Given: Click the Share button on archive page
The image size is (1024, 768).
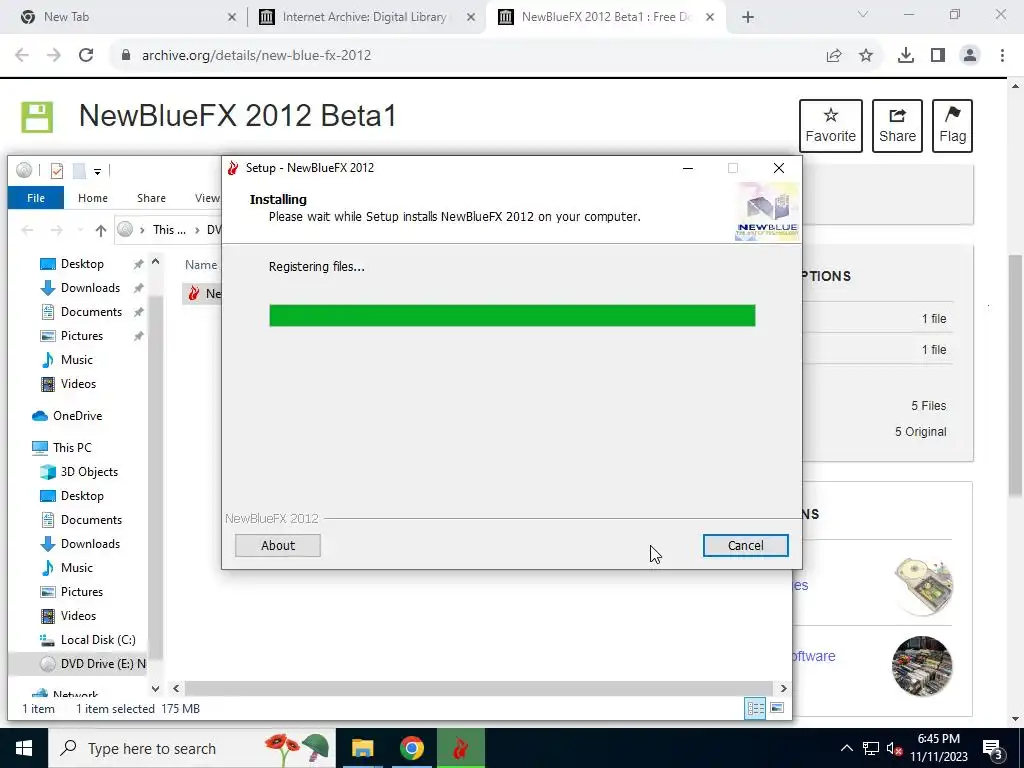Looking at the screenshot, I should click(x=897, y=126).
